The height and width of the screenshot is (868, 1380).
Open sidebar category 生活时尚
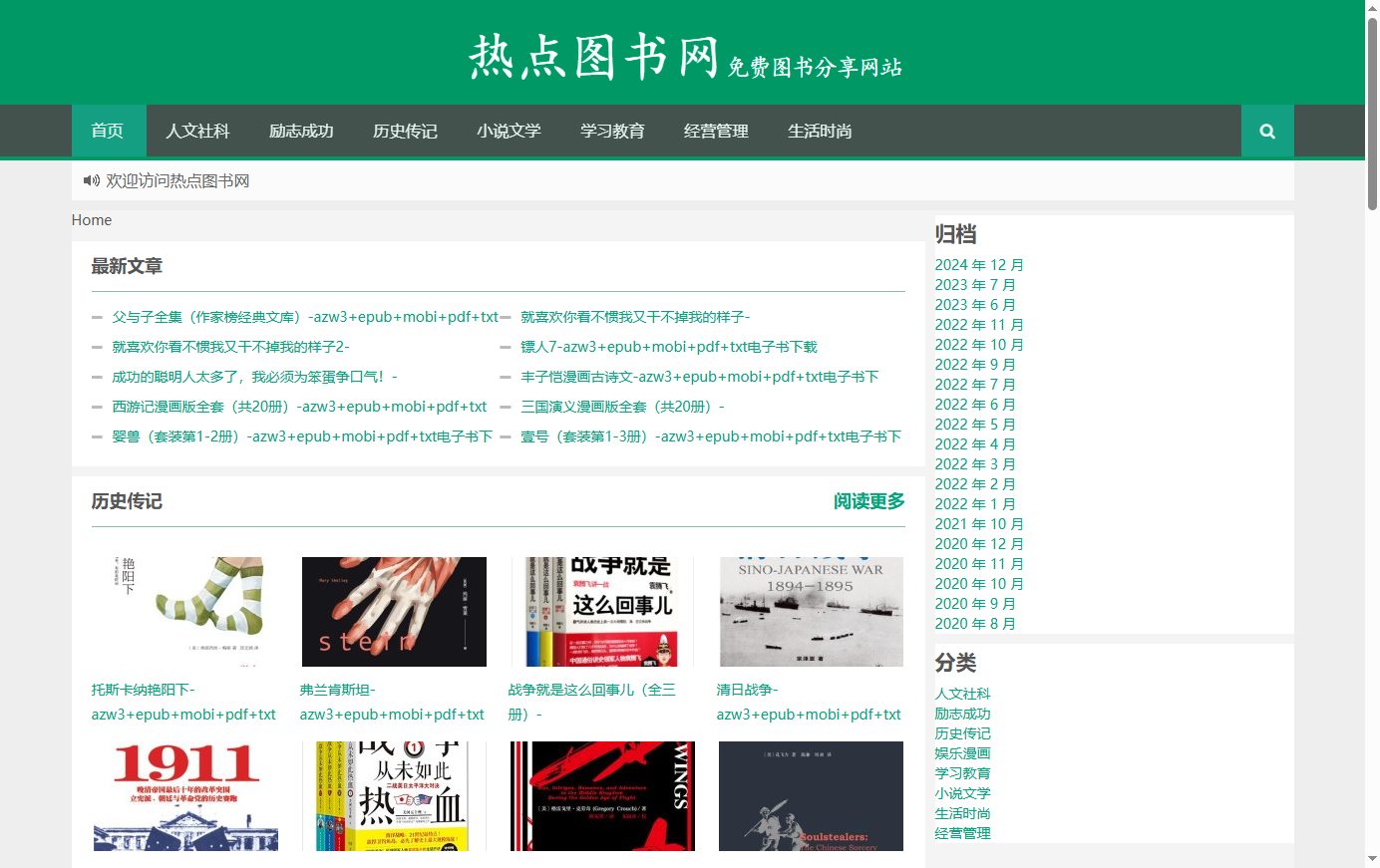pyautogui.click(x=963, y=813)
